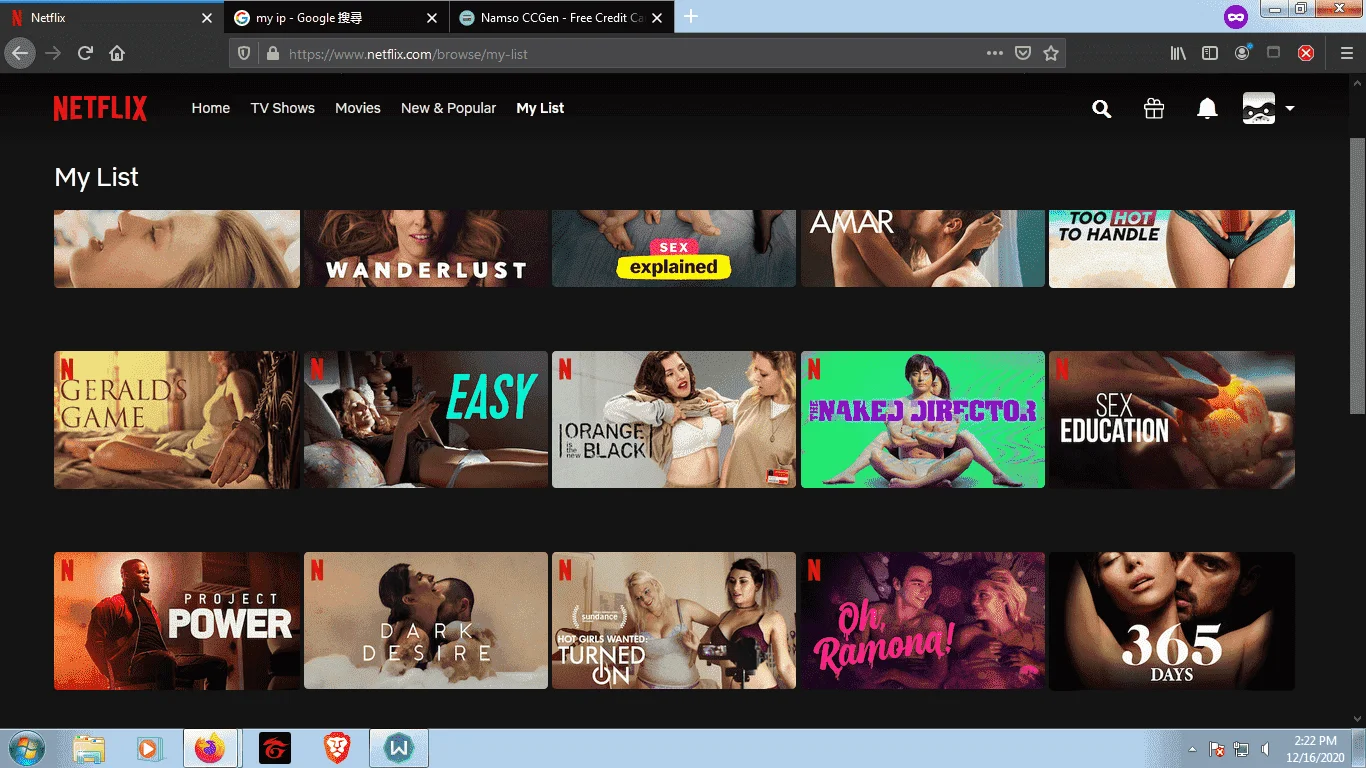Open the Sex Explained title card

pyautogui.click(x=674, y=249)
